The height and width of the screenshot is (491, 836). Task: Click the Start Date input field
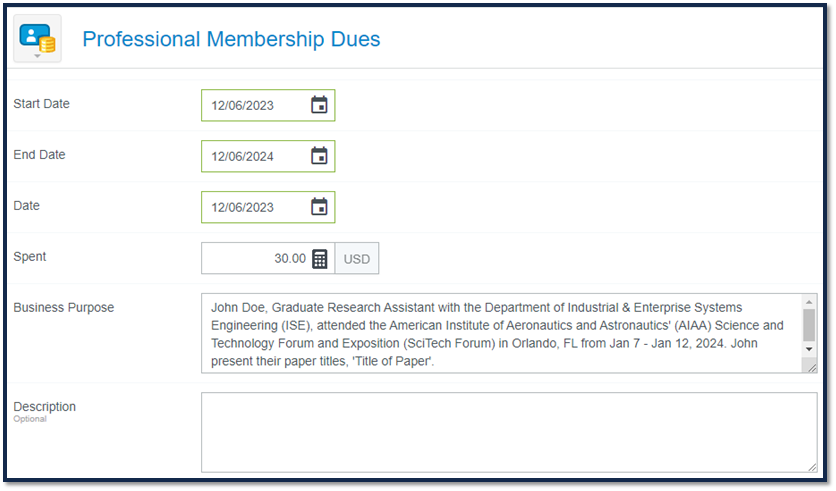[x=268, y=106]
